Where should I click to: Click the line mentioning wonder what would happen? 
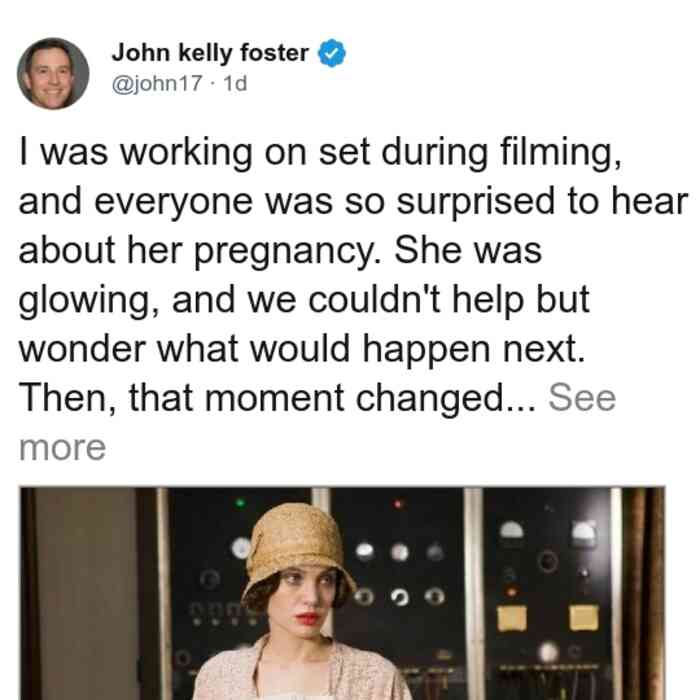click(x=302, y=349)
